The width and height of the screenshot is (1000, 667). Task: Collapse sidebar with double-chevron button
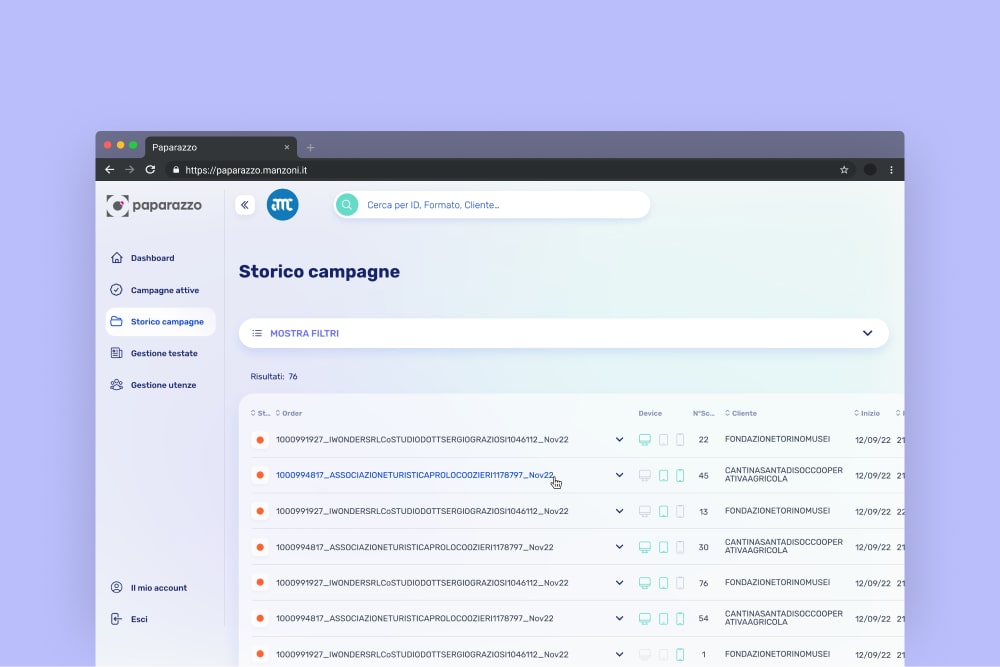245,205
